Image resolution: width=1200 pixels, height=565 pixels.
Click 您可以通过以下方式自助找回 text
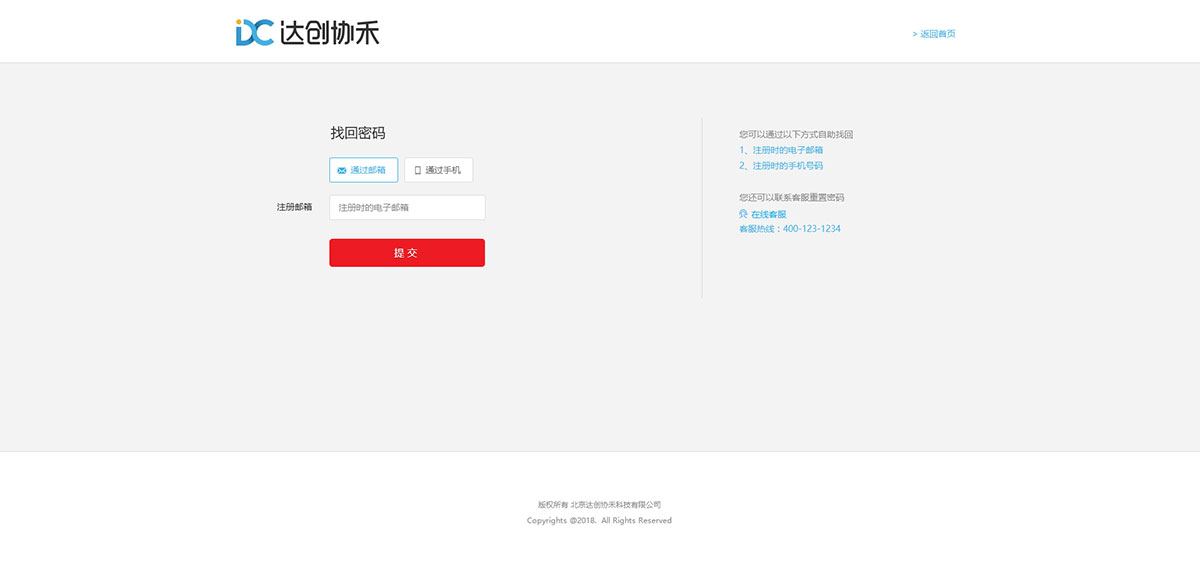796,134
